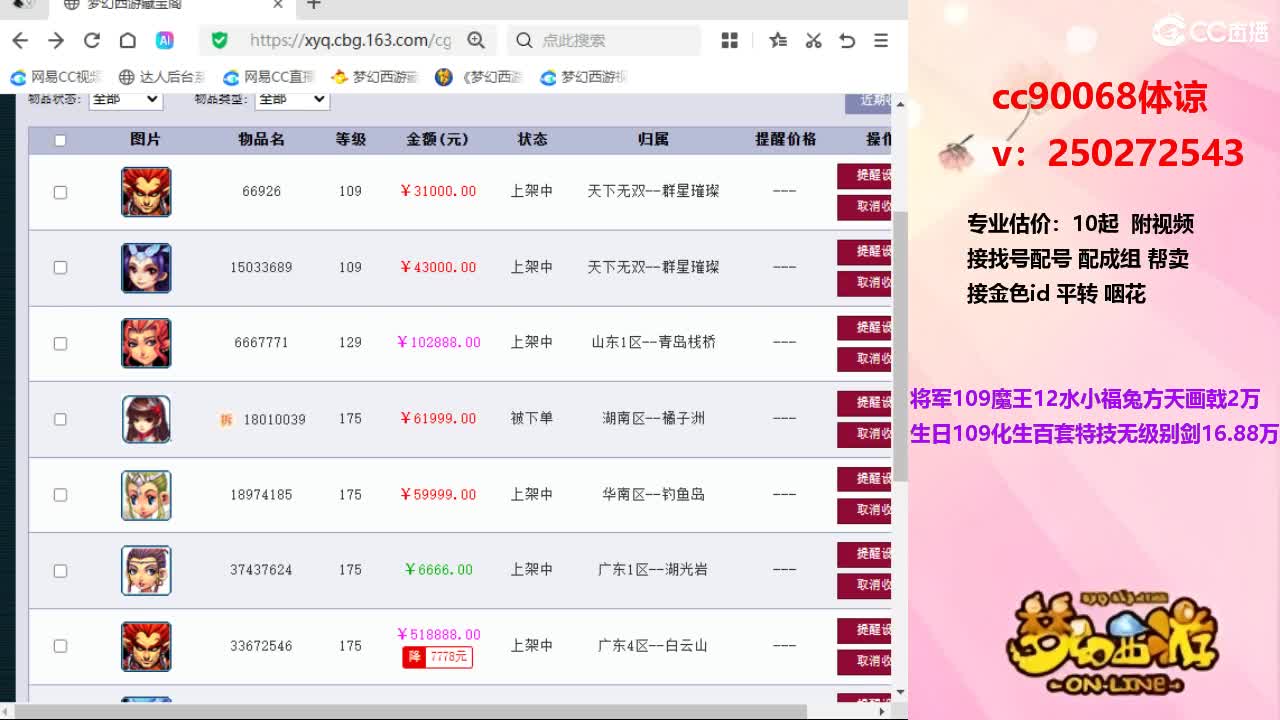Set price reminder for item 15033689

click(x=864, y=252)
